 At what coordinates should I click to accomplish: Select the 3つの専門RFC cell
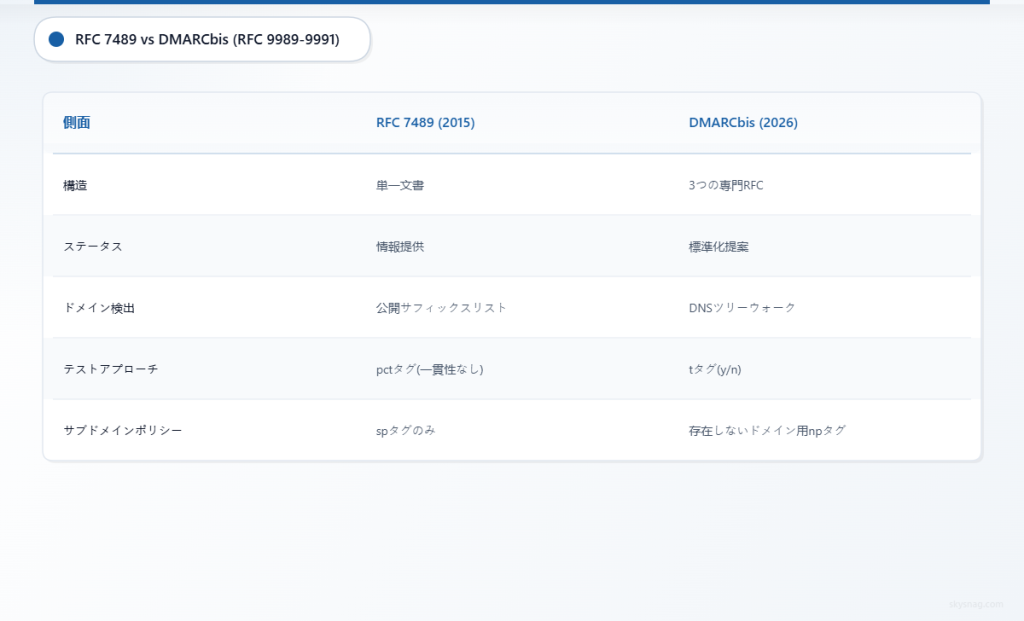(726, 185)
